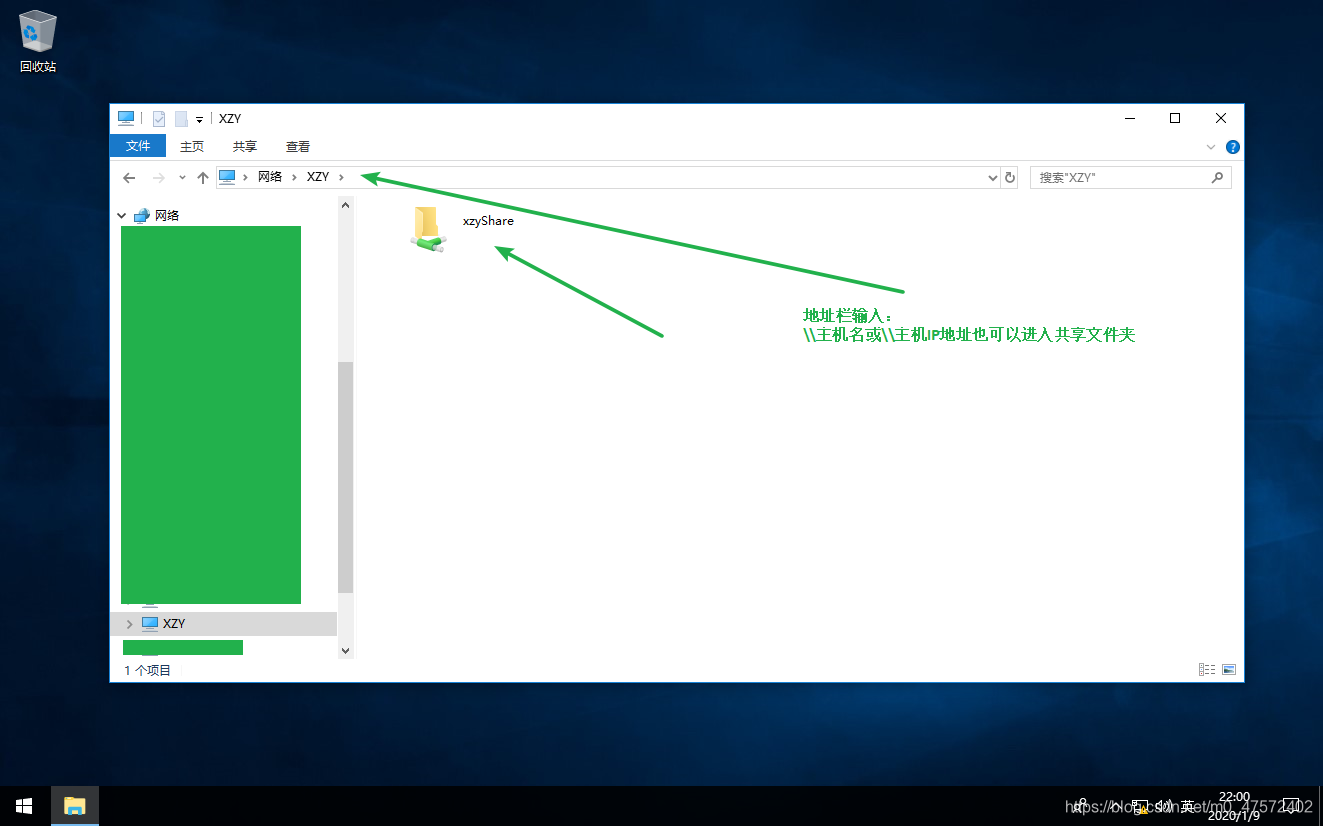Click the search magnifier icon
1323x826 pixels.
click(1217, 177)
